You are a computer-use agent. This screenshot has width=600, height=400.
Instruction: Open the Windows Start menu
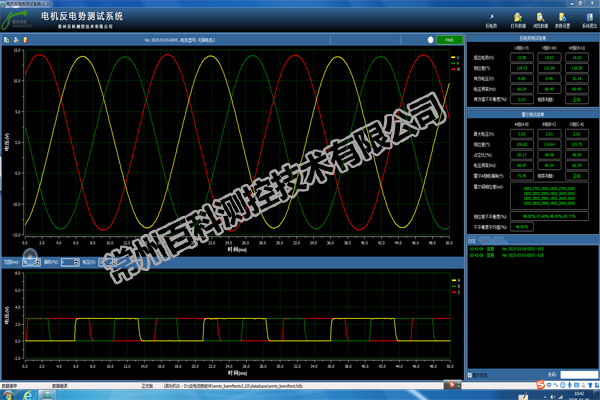[8, 393]
